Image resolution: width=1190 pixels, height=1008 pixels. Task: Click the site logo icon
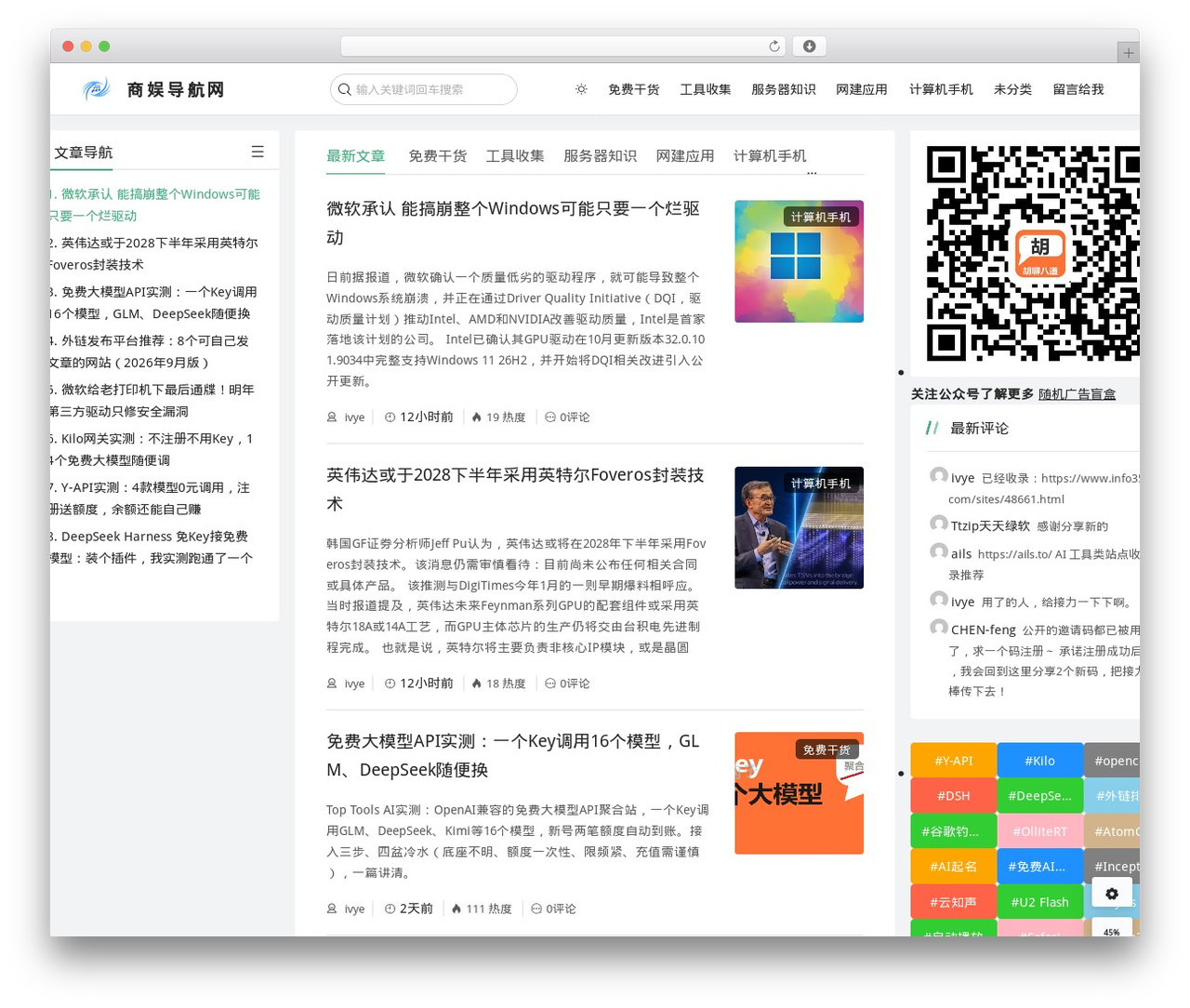click(97, 89)
